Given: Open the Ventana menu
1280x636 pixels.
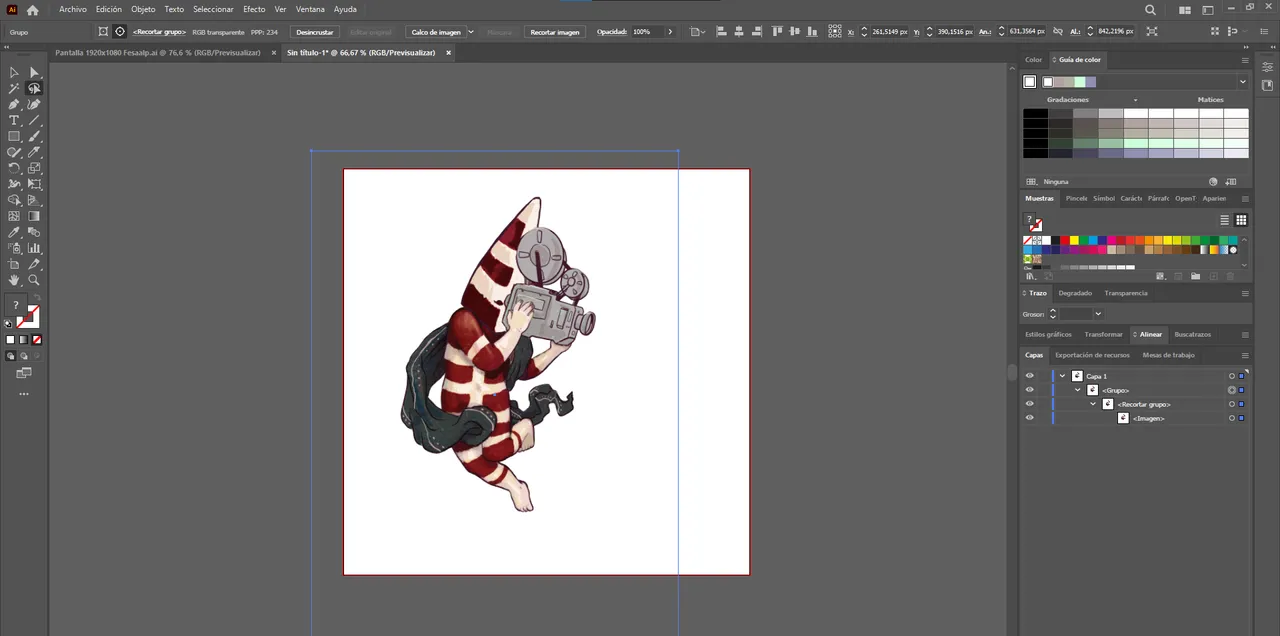Looking at the screenshot, I should pos(310,9).
